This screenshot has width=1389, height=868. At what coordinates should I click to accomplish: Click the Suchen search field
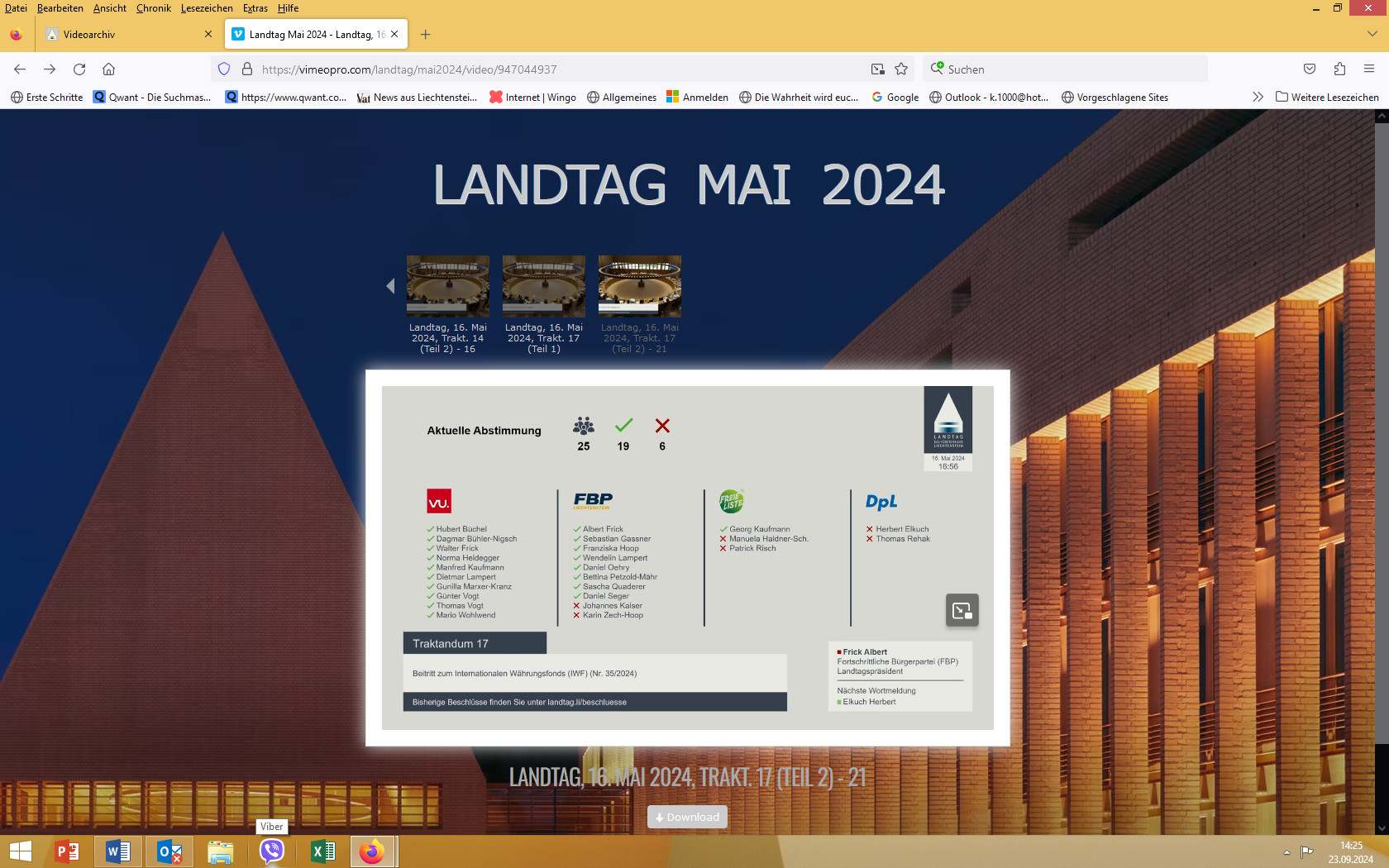click(x=1067, y=69)
